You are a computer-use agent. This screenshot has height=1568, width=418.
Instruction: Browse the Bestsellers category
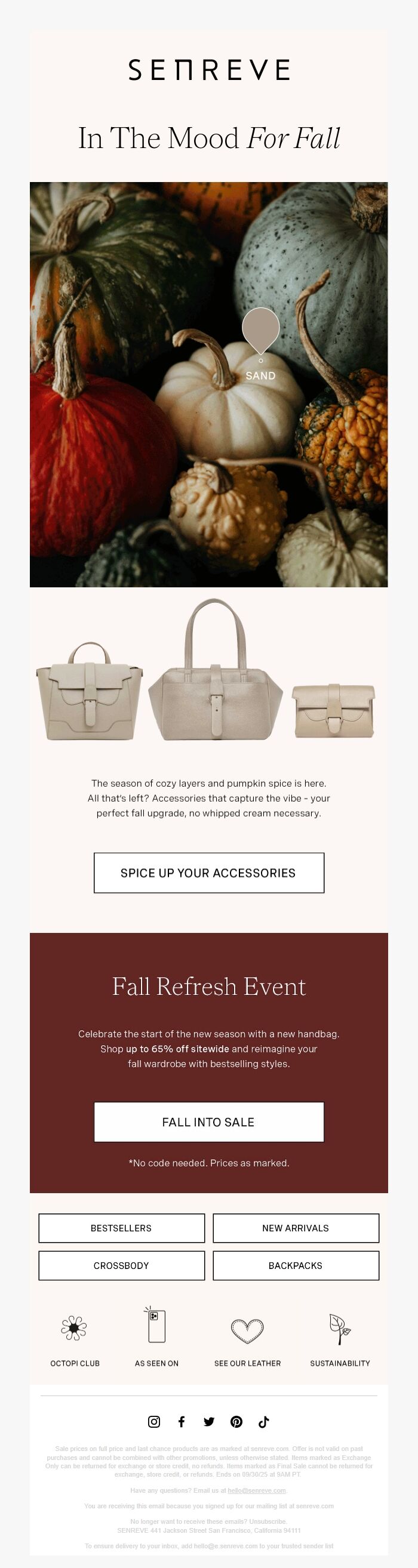click(122, 1228)
